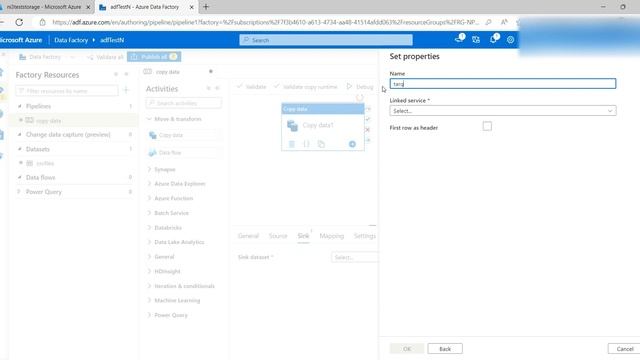The height and width of the screenshot is (360, 640).
Task: Collapse the Datasets tree node
Action: (19, 149)
